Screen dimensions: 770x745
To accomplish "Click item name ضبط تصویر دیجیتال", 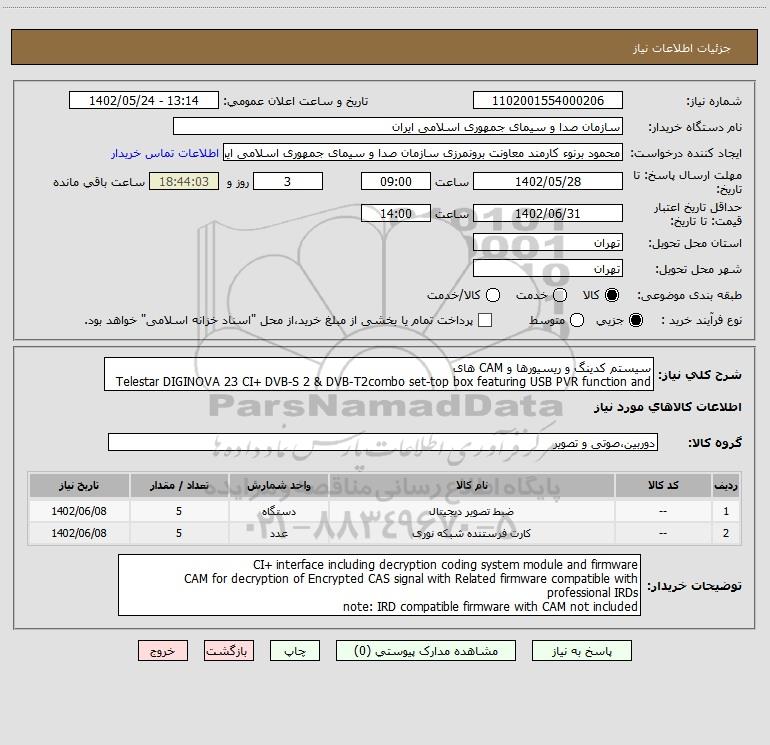I will (471, 511).
